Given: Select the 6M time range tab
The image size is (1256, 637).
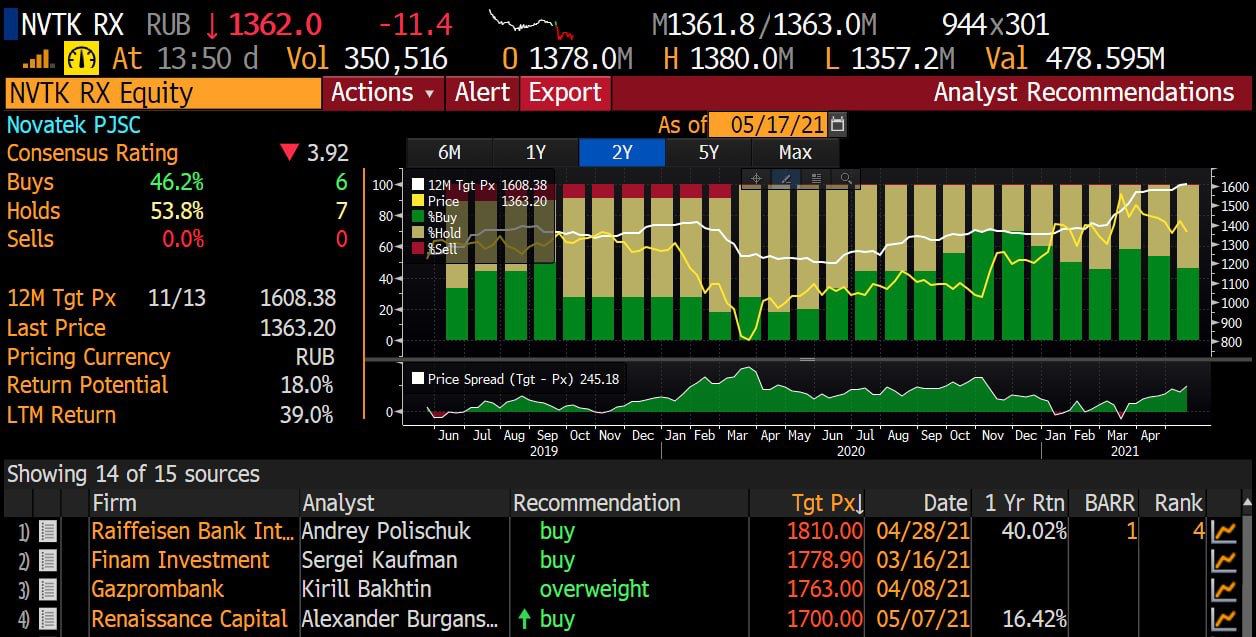Looking at the screenshot, I should pyautogui.click(x=450, y=153).
